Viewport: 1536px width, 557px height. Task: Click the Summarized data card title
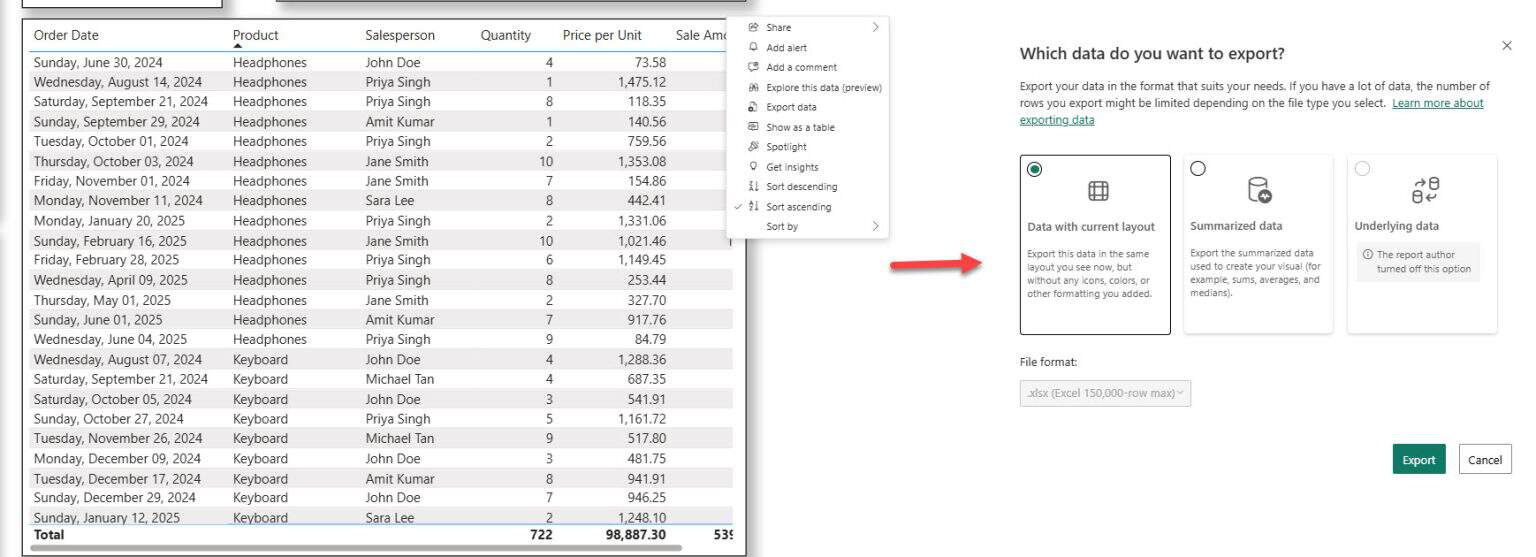1236,226
